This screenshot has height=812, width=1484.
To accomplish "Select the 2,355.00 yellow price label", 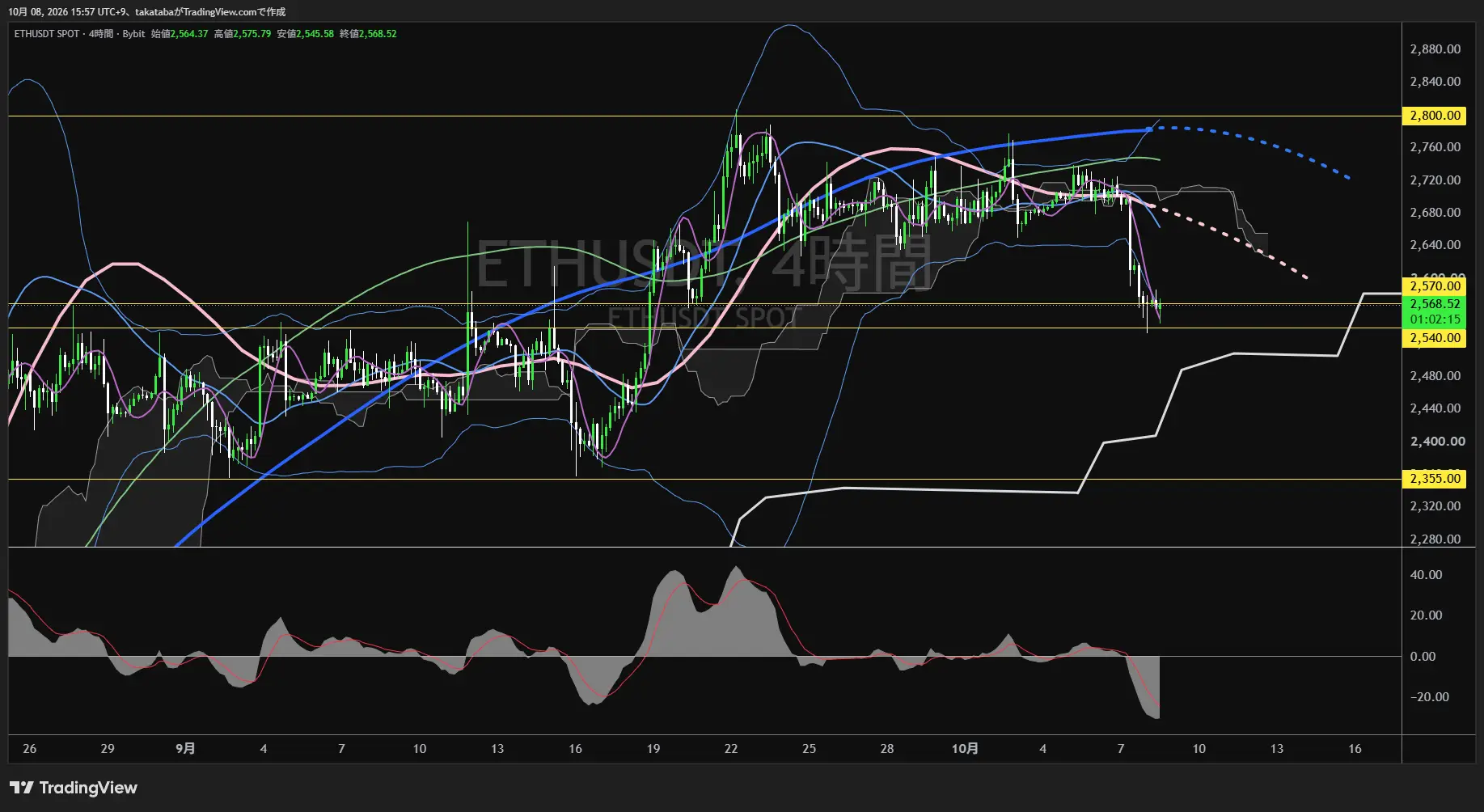I will 1435,479.
